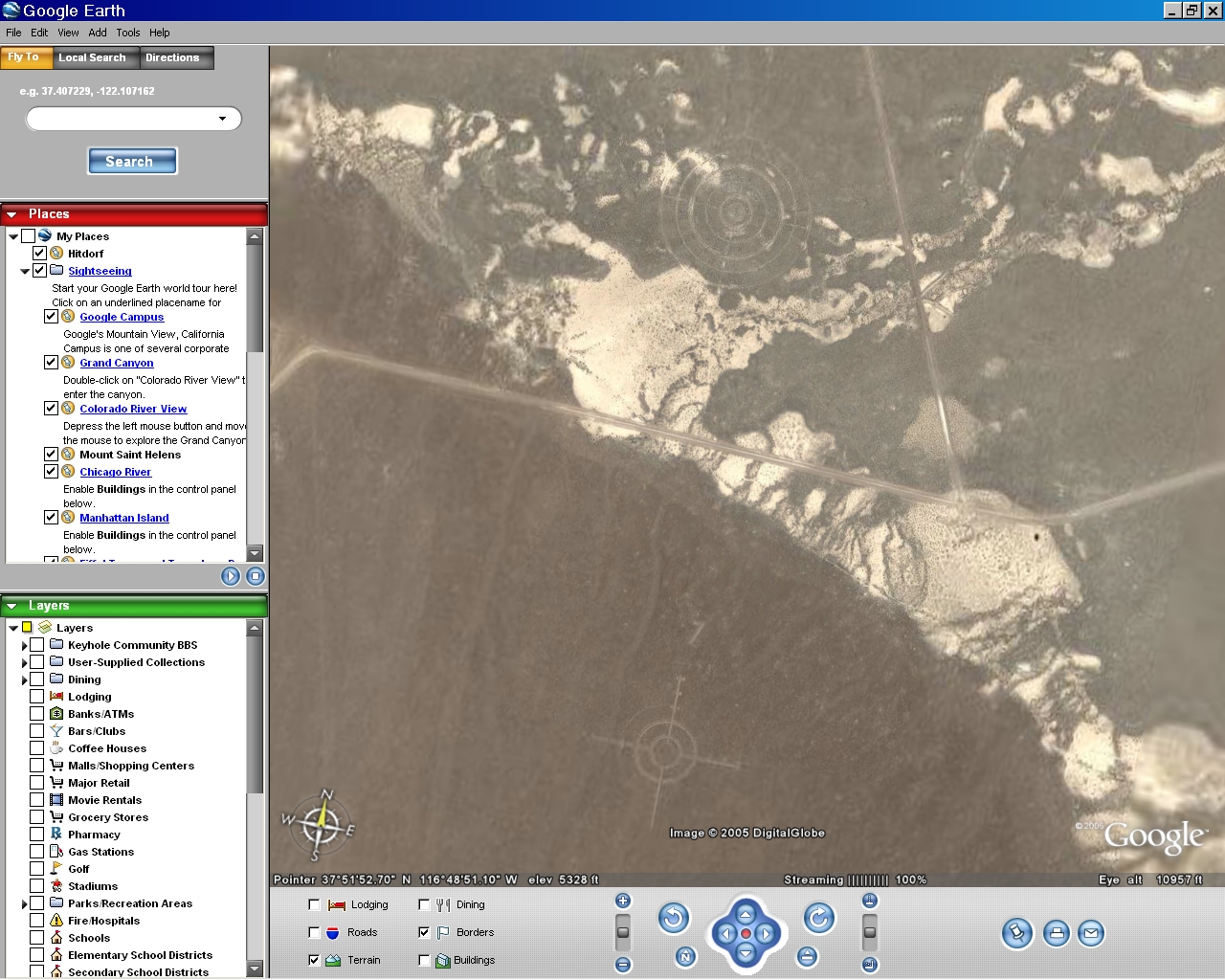Click the tilt slider handle
Screen dimensions: 1225x980
[x=870, y=931]
